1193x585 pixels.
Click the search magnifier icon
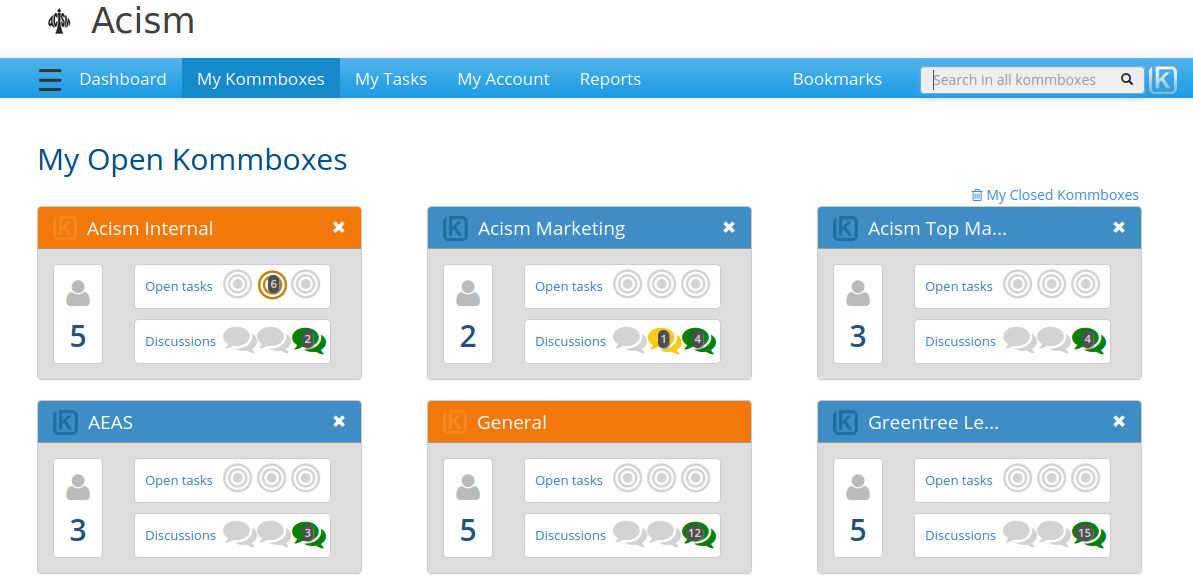(1127, 80)
